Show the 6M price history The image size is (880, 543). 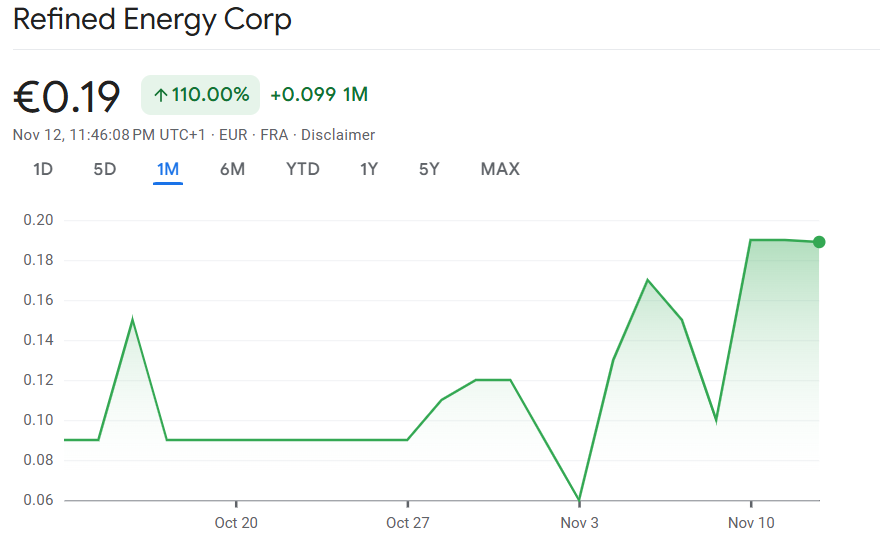[232, 169]
